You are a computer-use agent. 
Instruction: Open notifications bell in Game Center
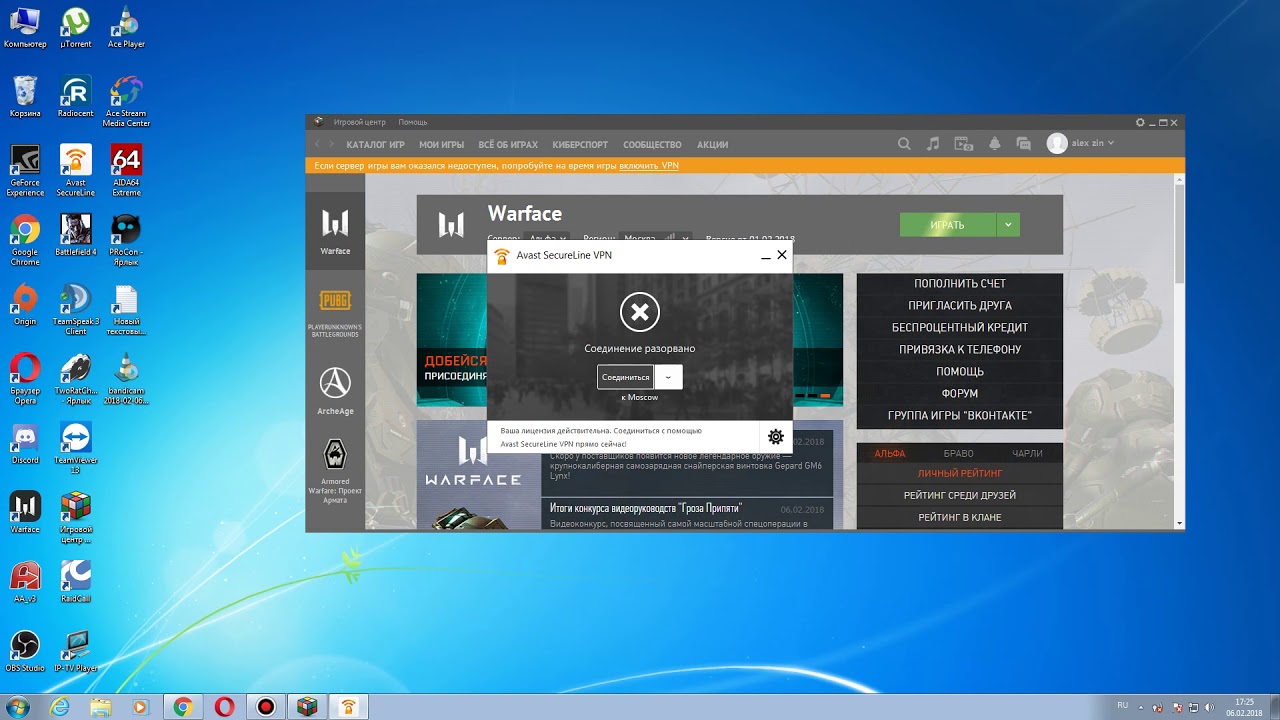point(994,144)
